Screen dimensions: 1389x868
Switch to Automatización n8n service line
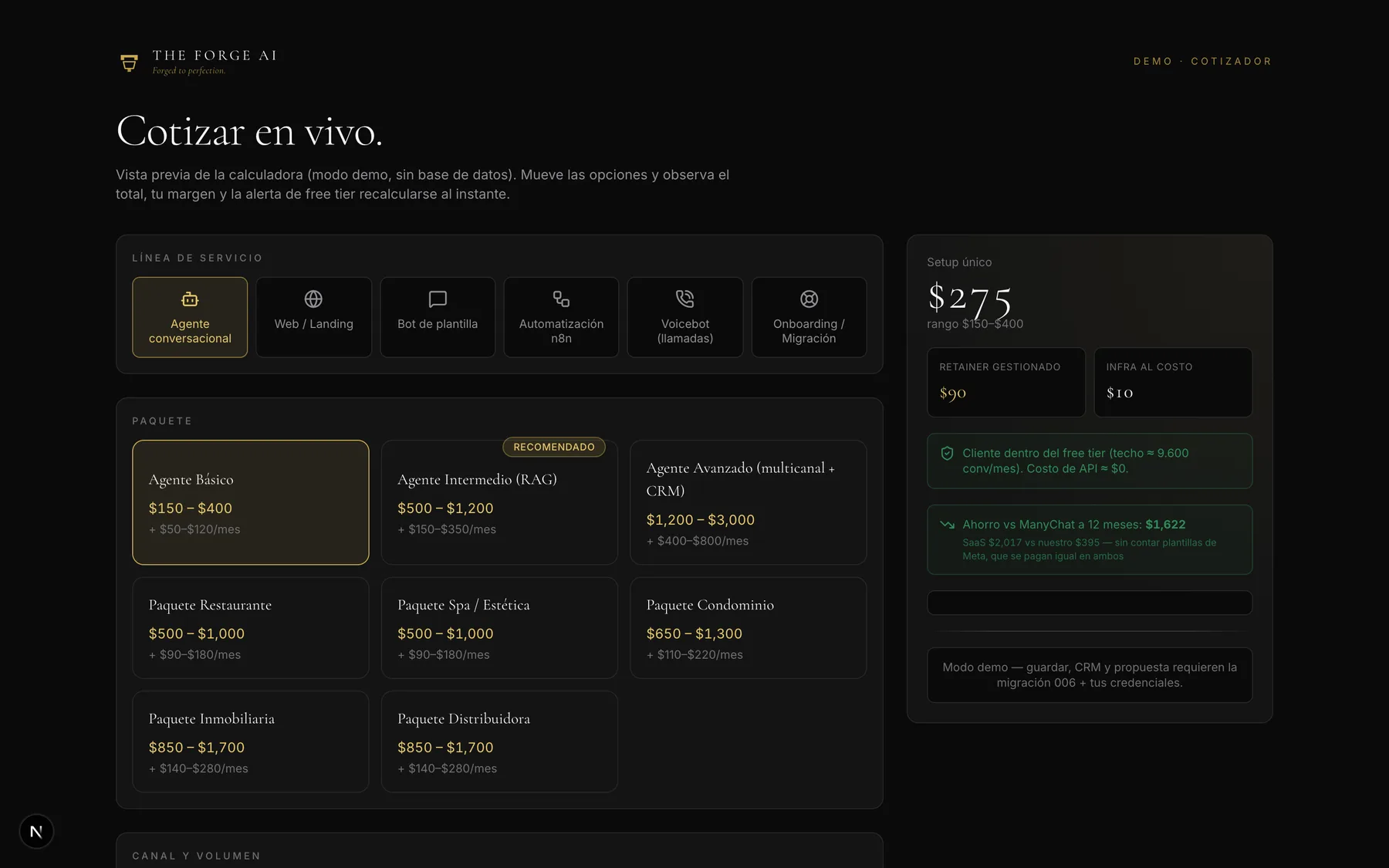[561, 317]
